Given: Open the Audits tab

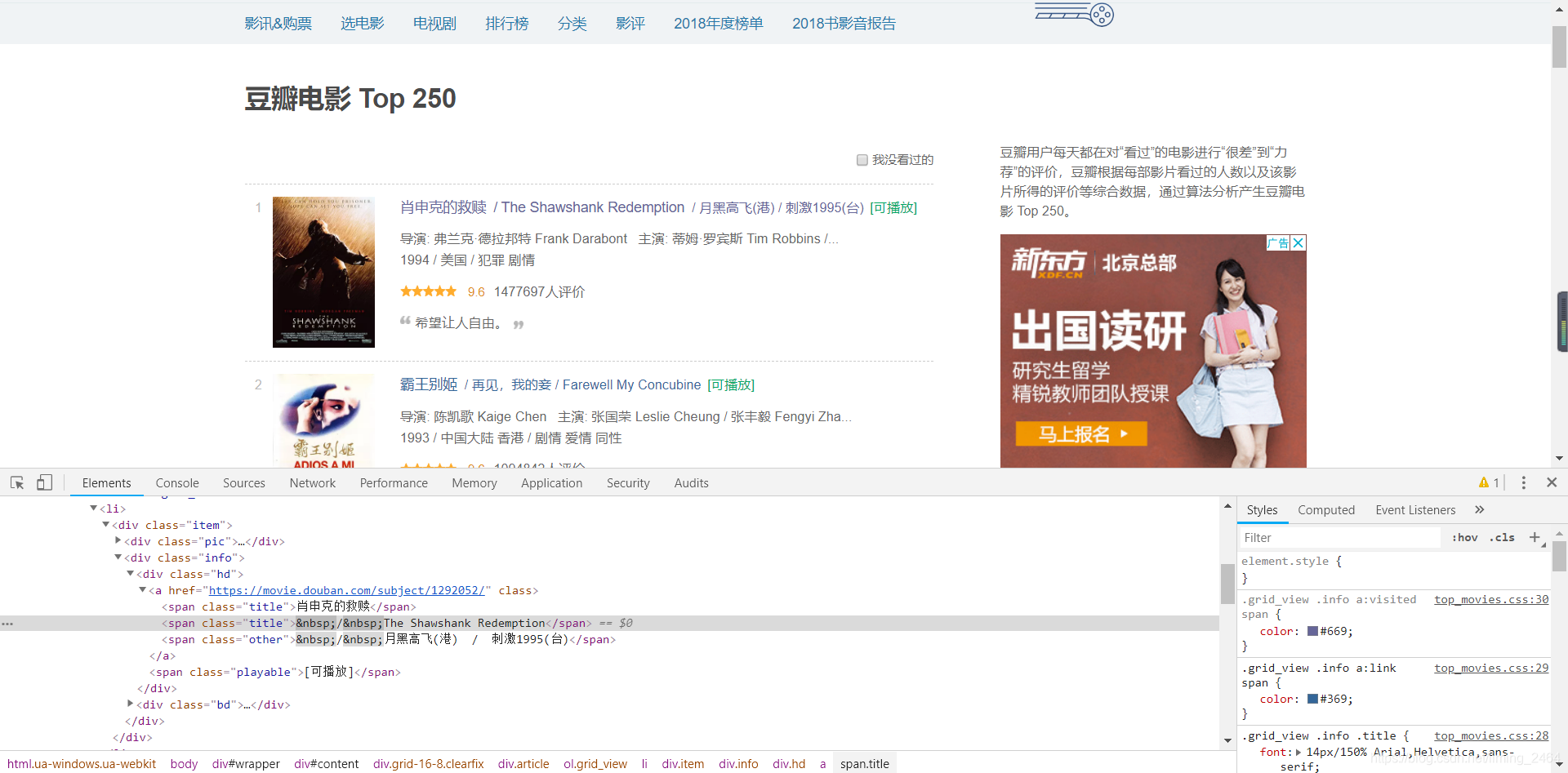Looking at the screenshot, I should pos(692,482).
